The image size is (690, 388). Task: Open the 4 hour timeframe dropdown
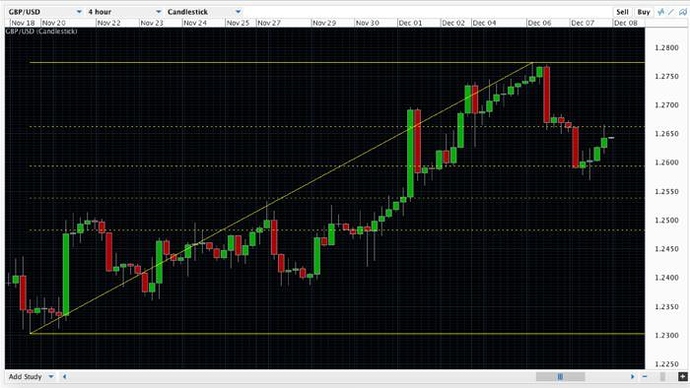[x=125, y=12]
